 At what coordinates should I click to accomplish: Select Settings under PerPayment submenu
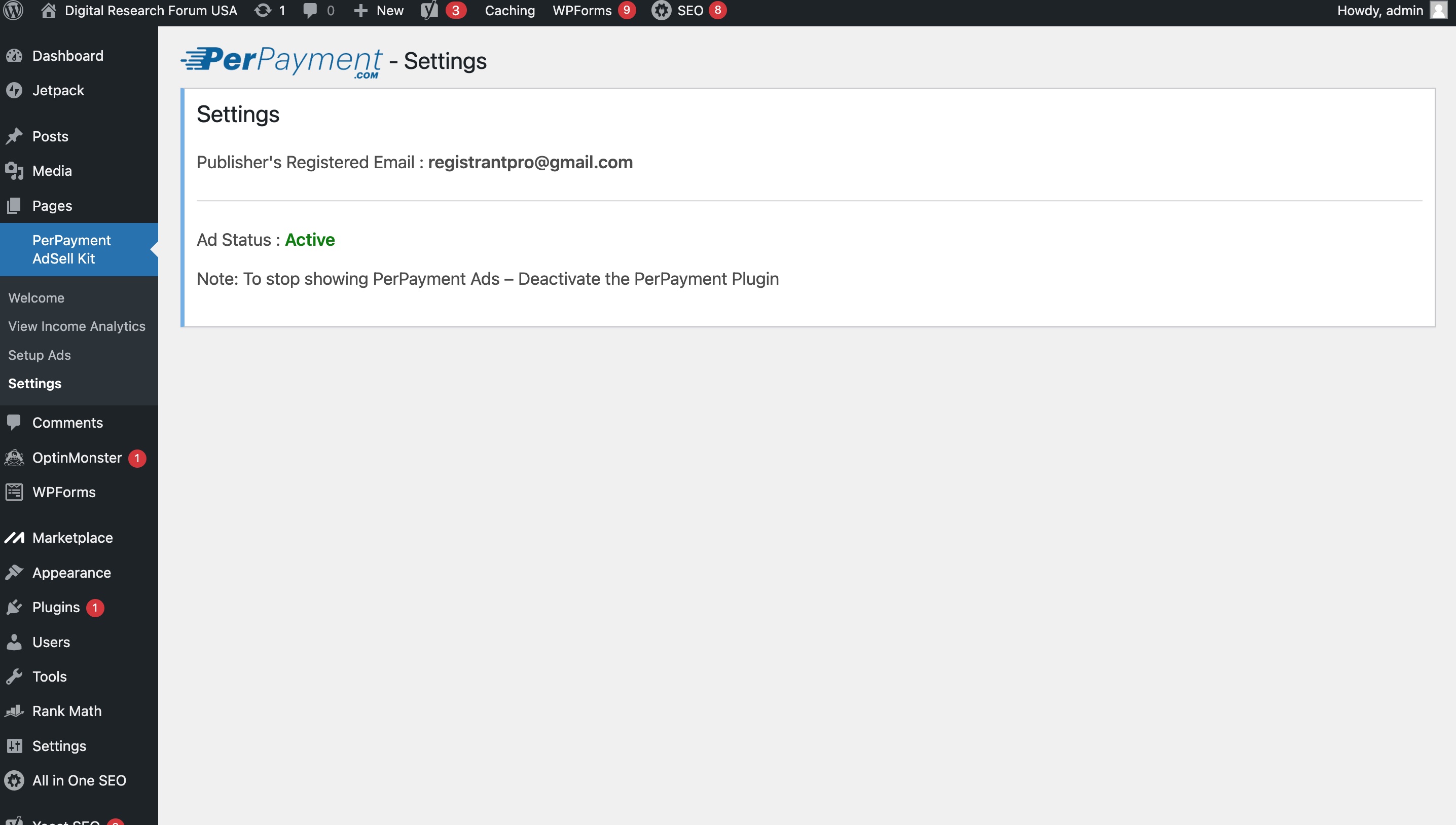pyautogui.click(x=34, y=383)
